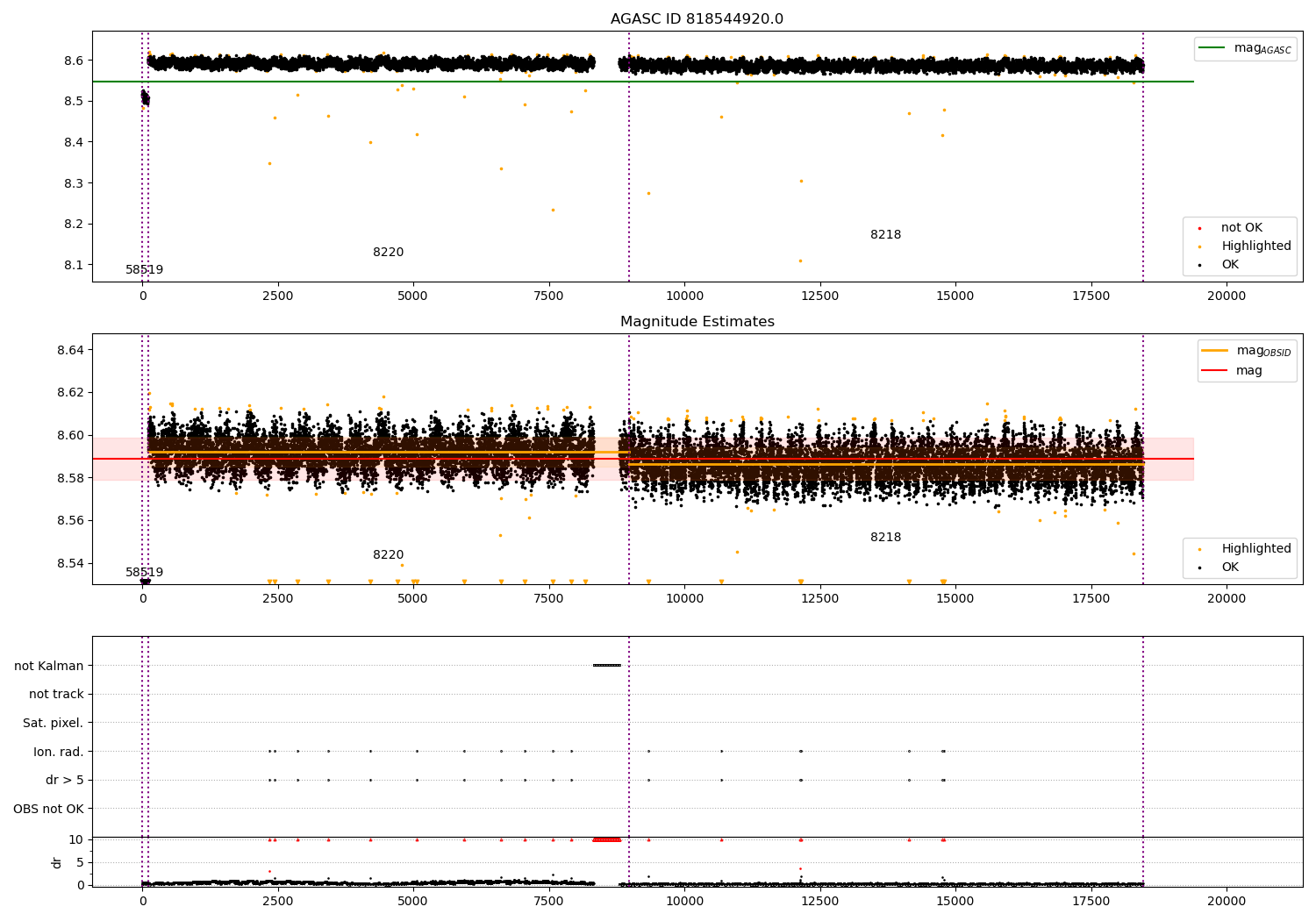Screen dimensions: 1316x921
Task: Select the mag AGASC legend entry in the top plot
Action: pyautogui.click(x=1245, y=48)
